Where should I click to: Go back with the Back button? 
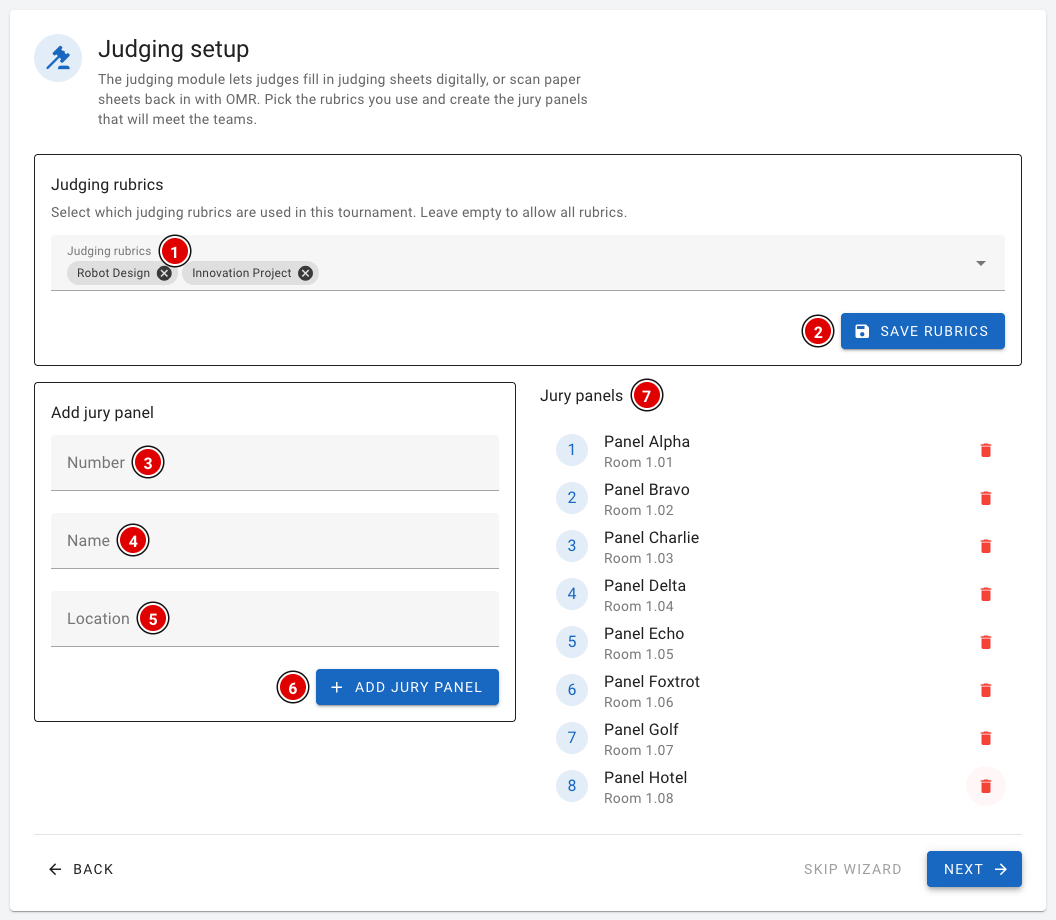click(81, 869)
